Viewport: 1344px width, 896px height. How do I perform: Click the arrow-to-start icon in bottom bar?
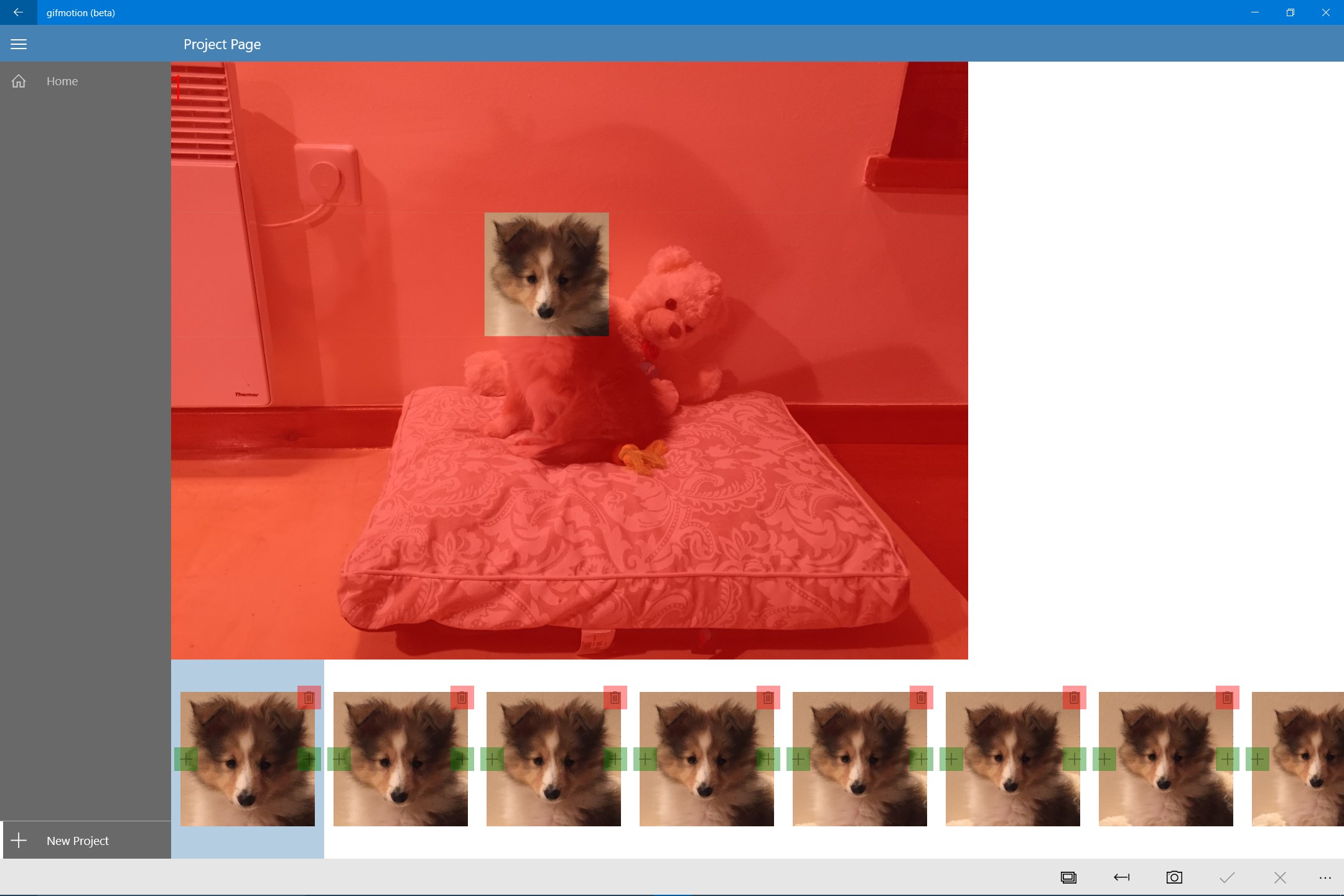[x=1121, y=877]
